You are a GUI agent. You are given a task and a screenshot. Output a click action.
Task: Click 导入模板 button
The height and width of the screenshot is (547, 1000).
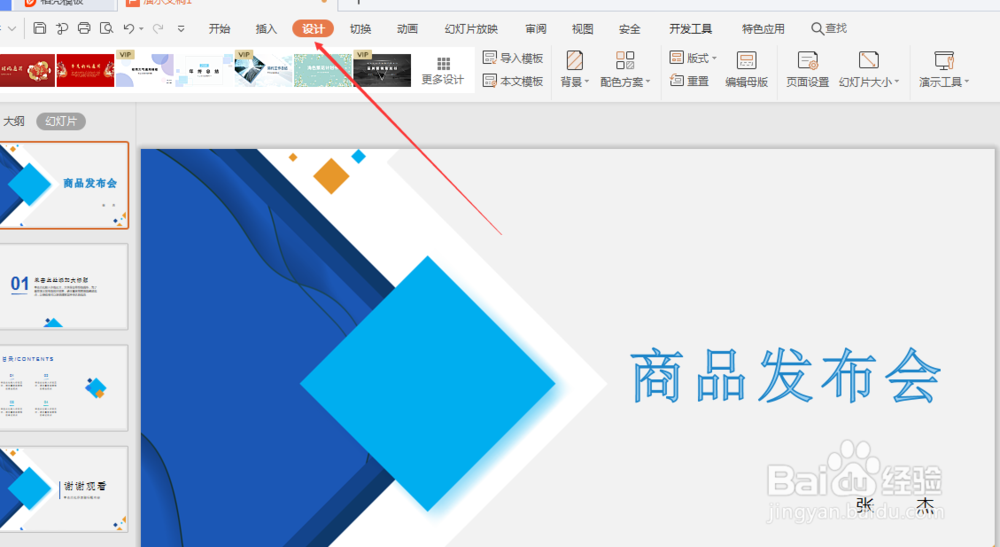click(x=513, y=58)
